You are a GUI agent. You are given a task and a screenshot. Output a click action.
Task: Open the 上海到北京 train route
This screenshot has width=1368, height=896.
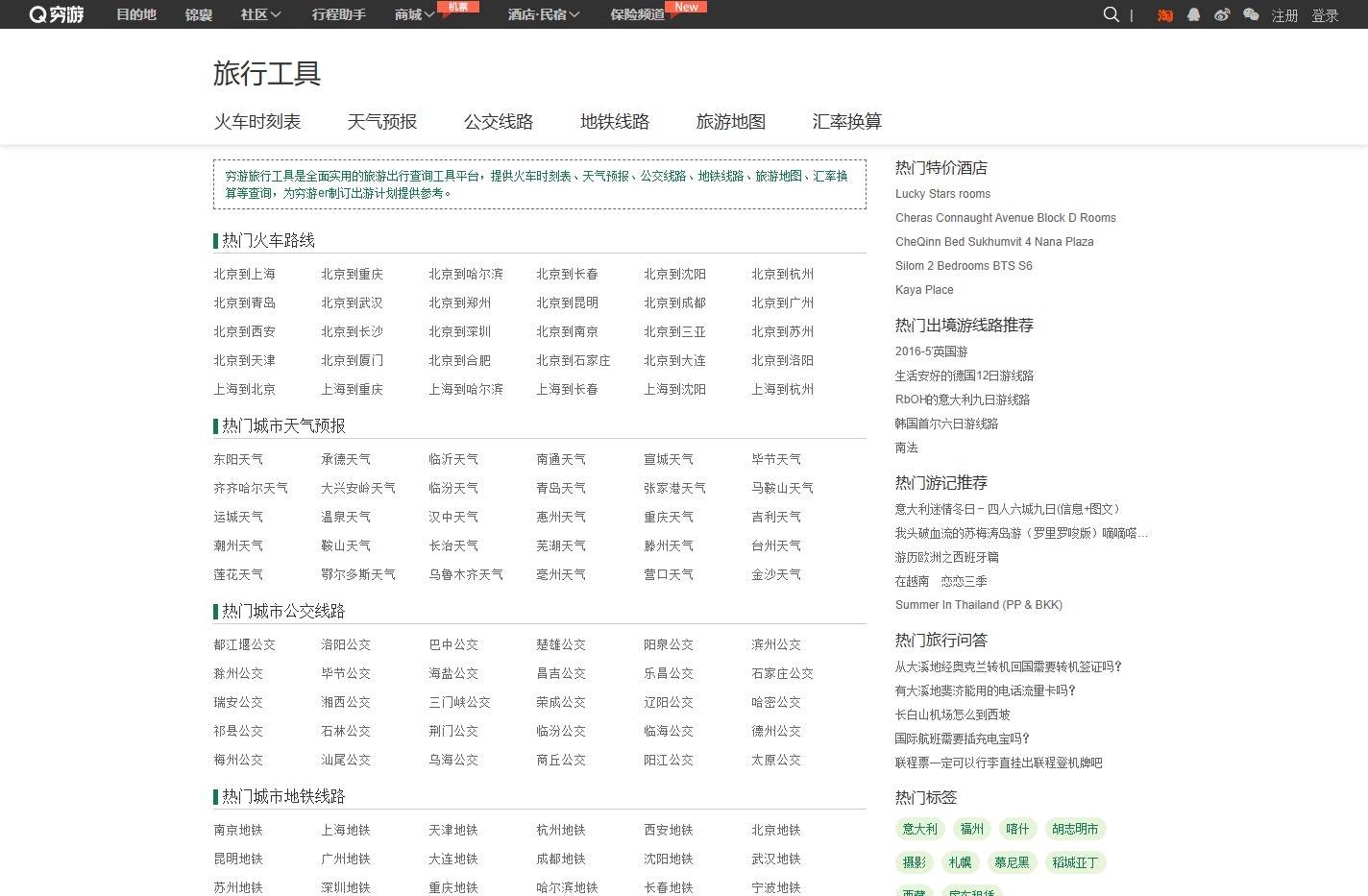click(x=244, y=389)
